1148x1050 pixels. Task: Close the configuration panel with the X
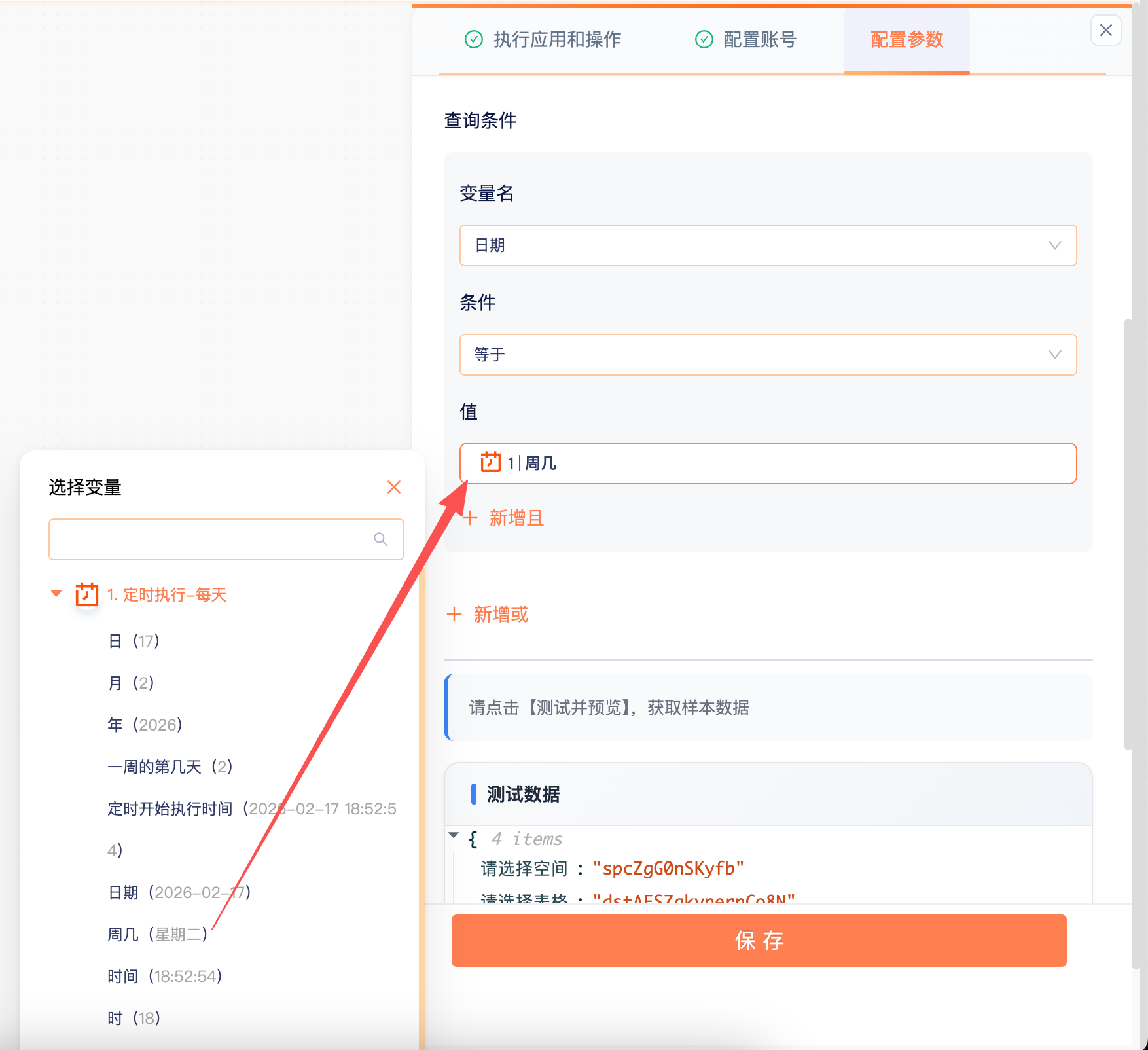click(1105, 30)
